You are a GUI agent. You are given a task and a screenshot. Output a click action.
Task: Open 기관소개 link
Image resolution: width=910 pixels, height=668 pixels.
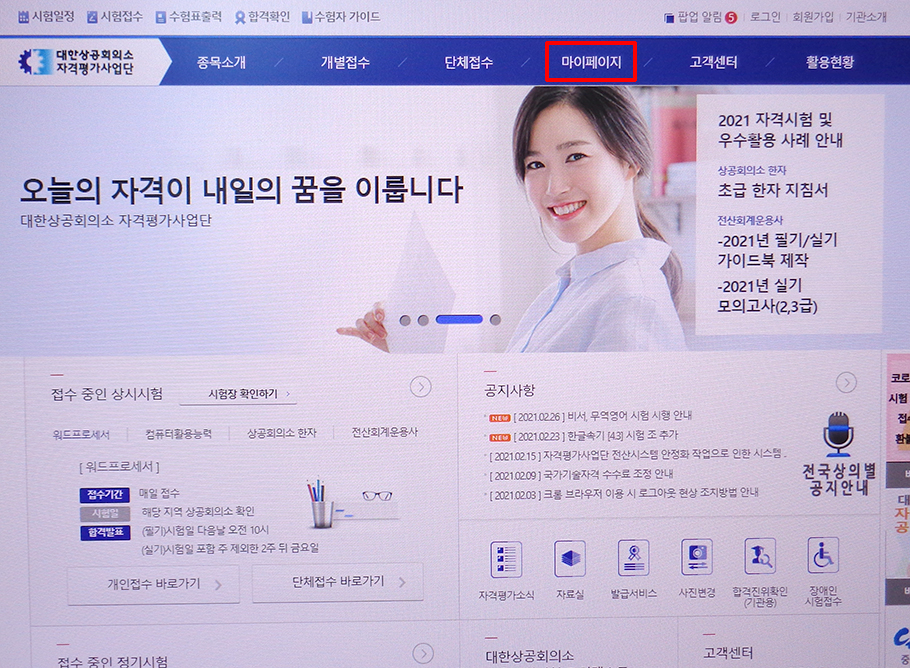[x=866, y=17]
